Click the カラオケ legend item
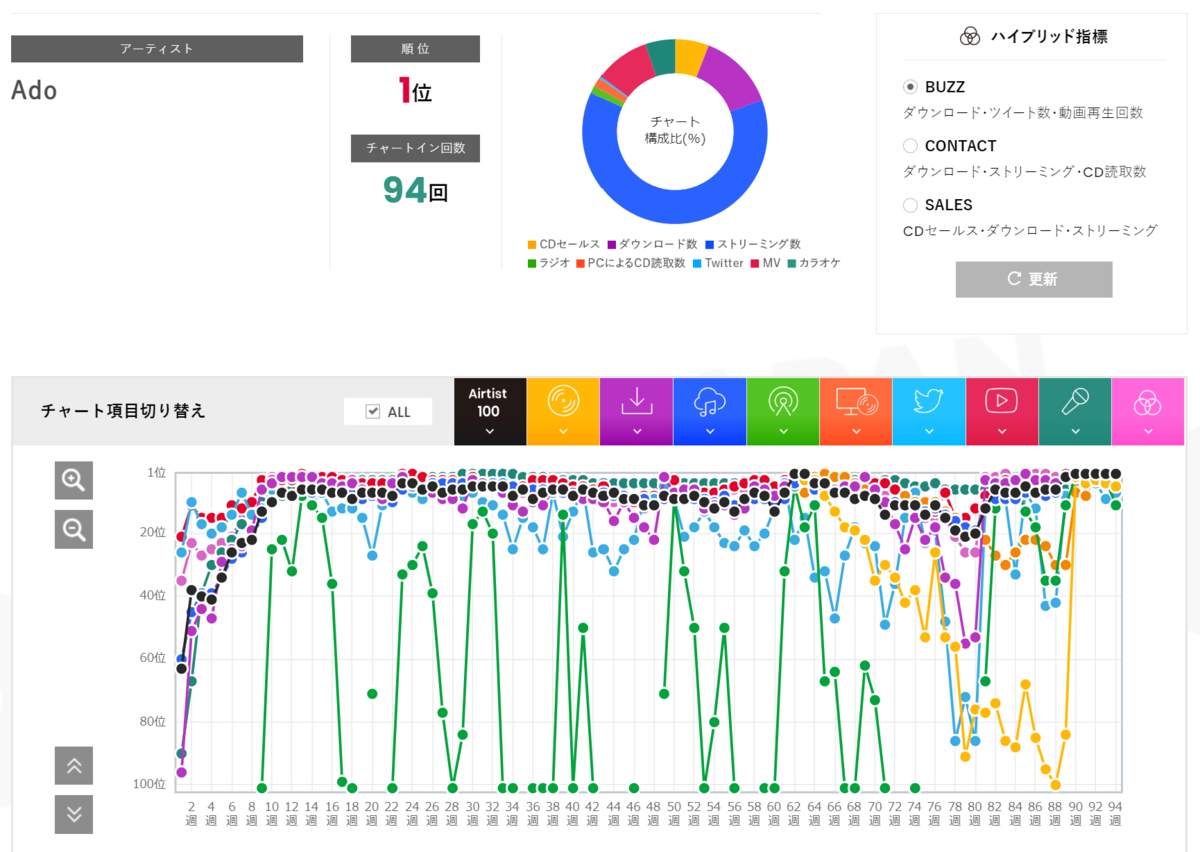 813,263
